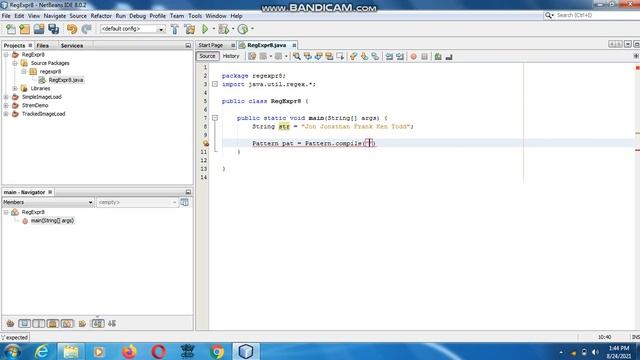Screen dimensions: 640x360
Task: Click the Last Edit icon in editor toolbar
Action: tap(252, 57)
